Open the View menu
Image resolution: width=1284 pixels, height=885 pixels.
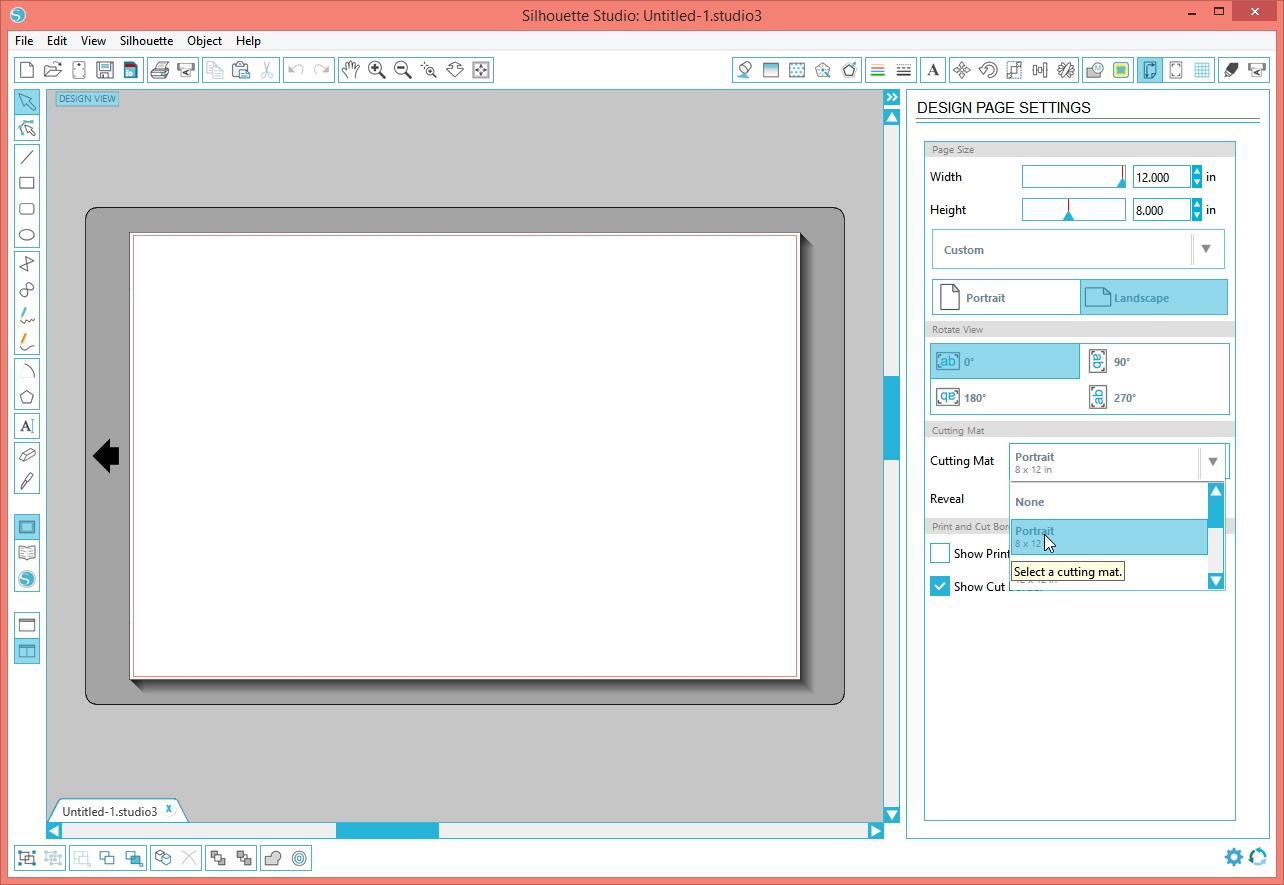(x=93, y=41)
